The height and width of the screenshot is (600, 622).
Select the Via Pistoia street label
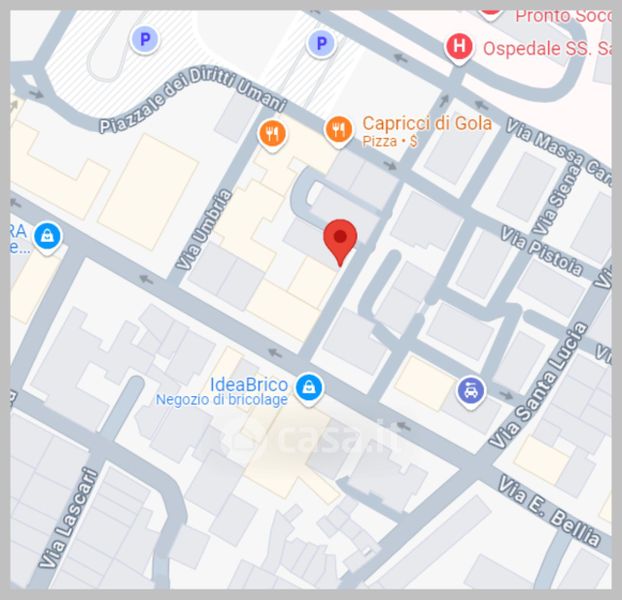click(x=541, y=251)
